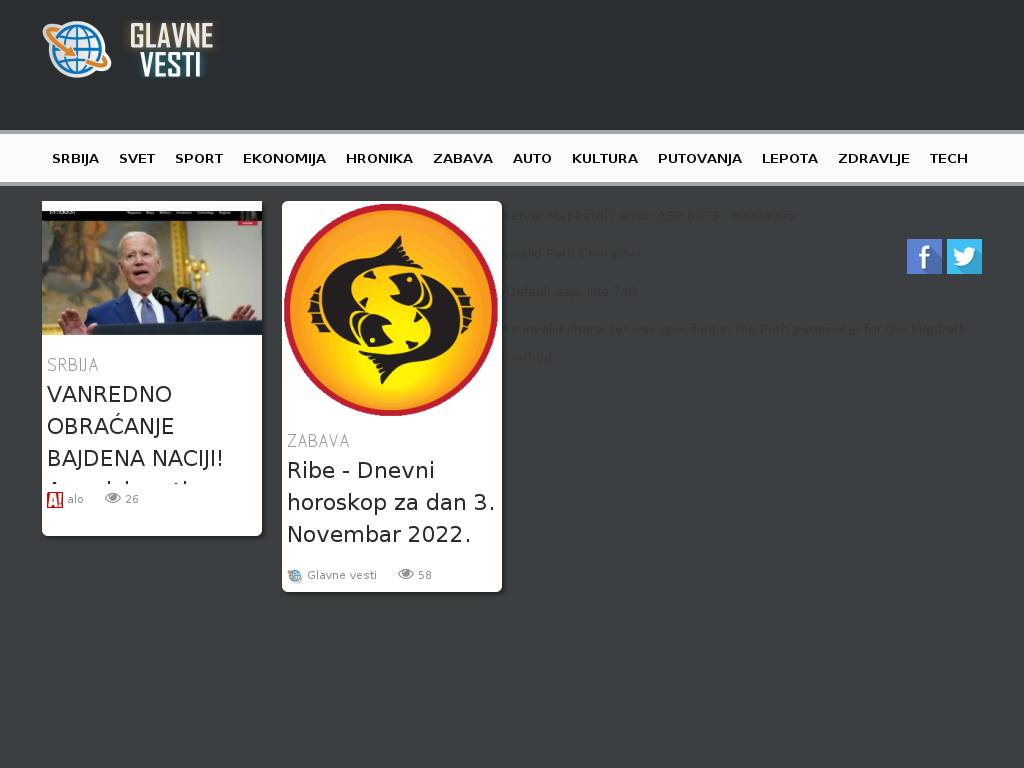Click the Glavne Vesti logo text

tap(171, 49)
